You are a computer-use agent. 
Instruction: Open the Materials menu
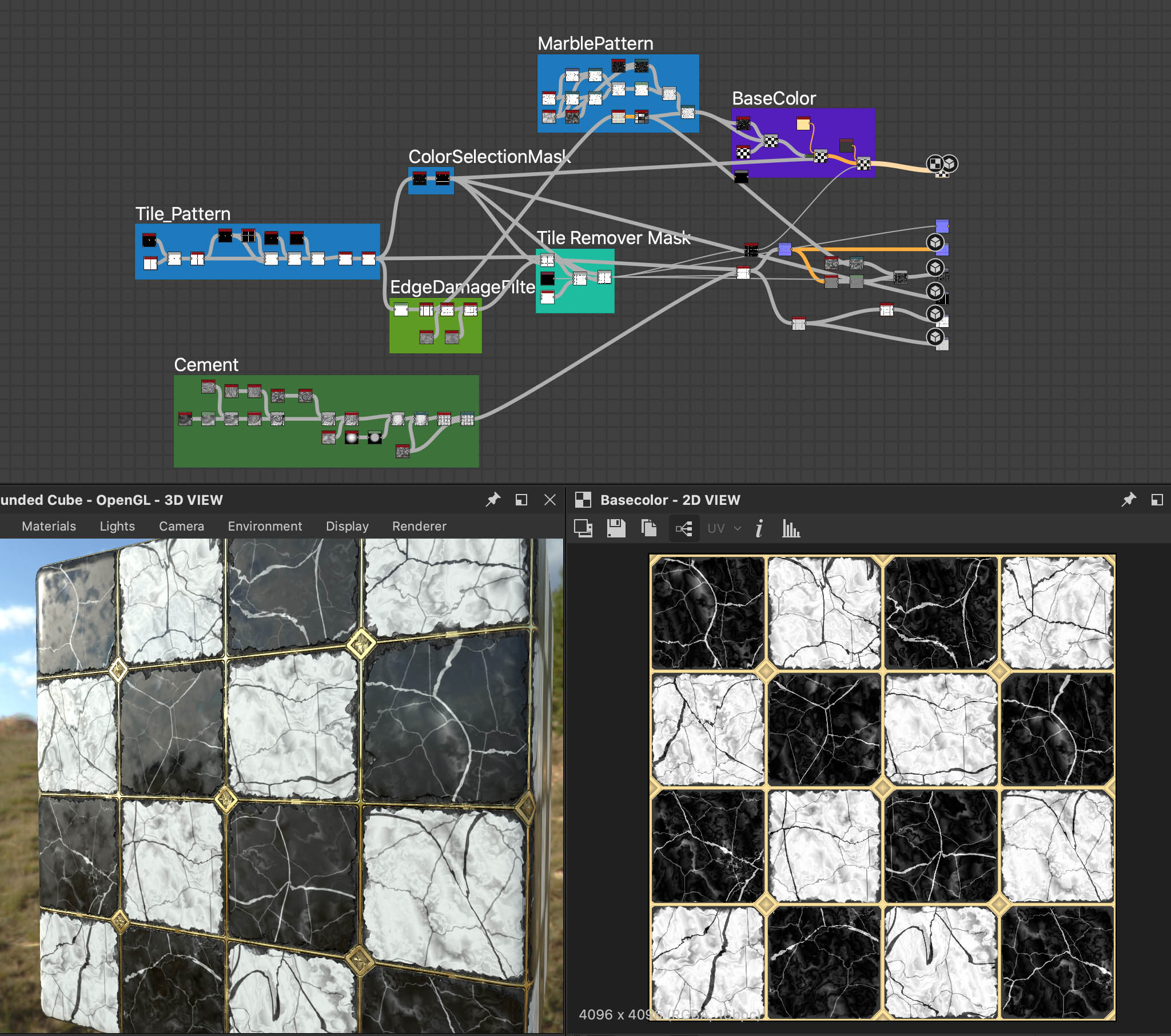(x=49, y=526)
